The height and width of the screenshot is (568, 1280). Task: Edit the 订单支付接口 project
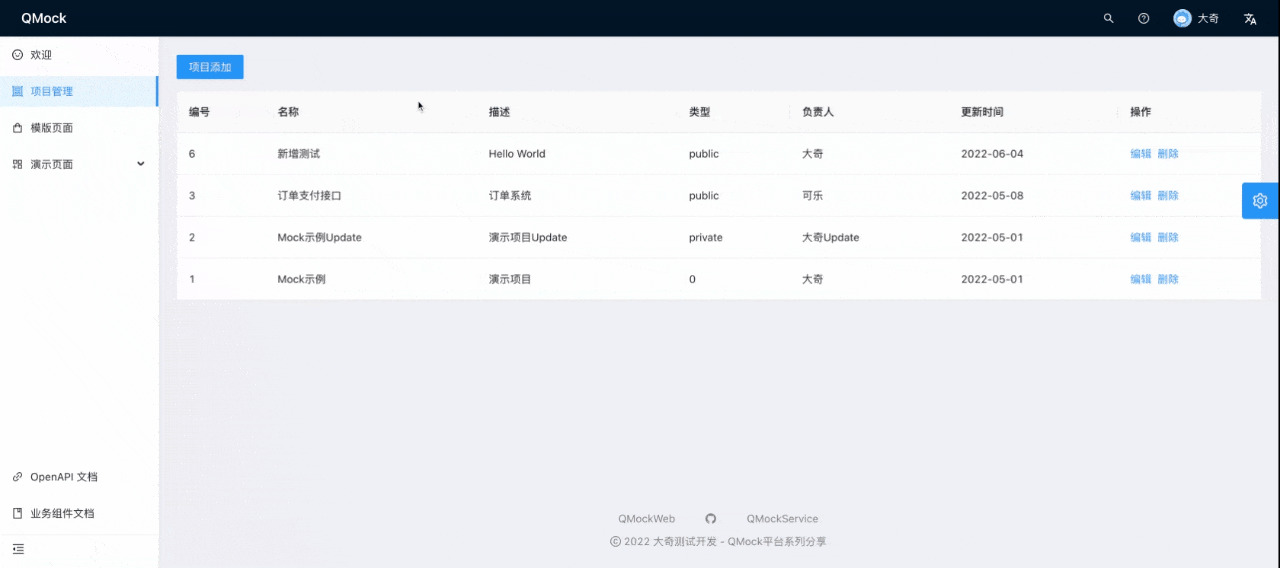[1141, 196]
